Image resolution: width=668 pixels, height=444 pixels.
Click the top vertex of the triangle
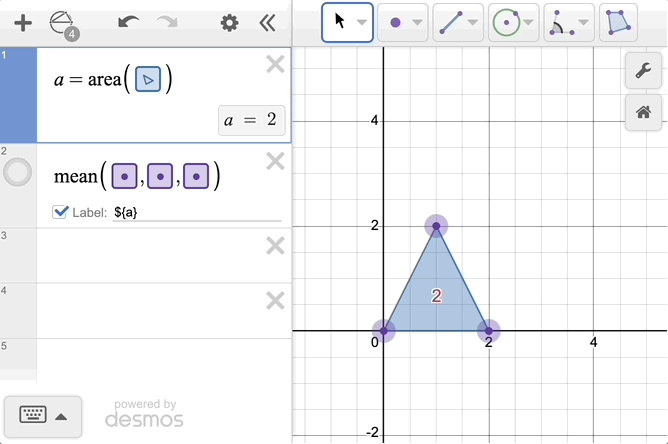tap(436, 225)
